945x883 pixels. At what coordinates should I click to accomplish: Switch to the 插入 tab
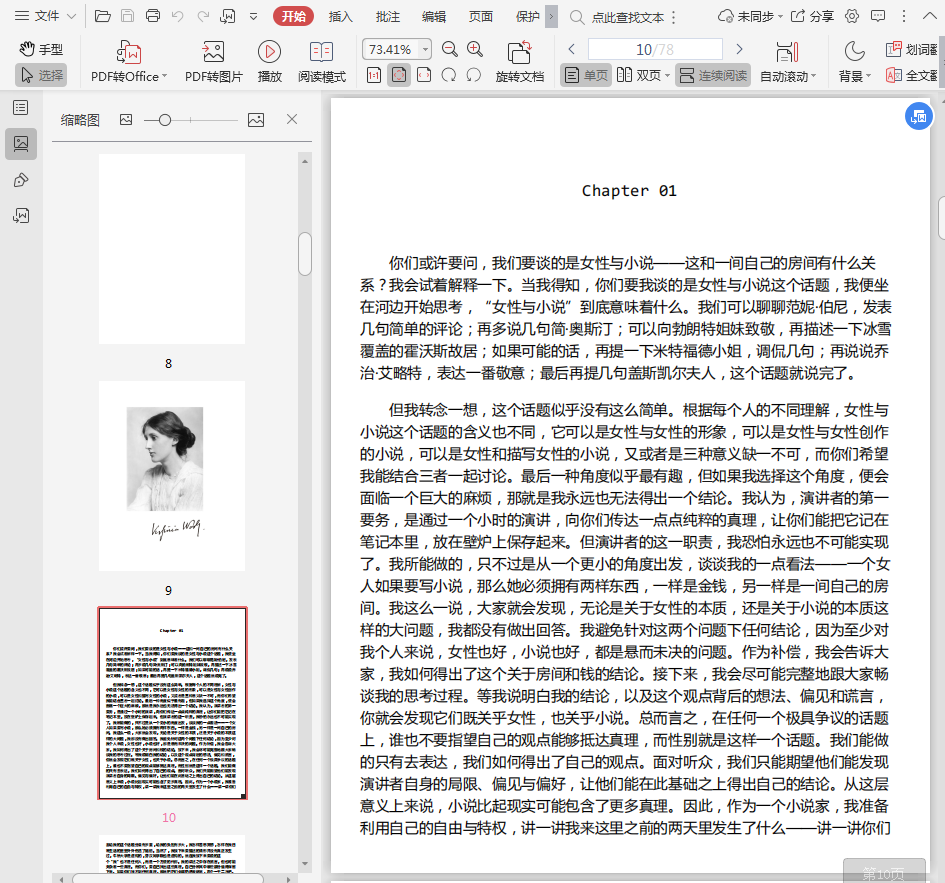tap(341, 16)
